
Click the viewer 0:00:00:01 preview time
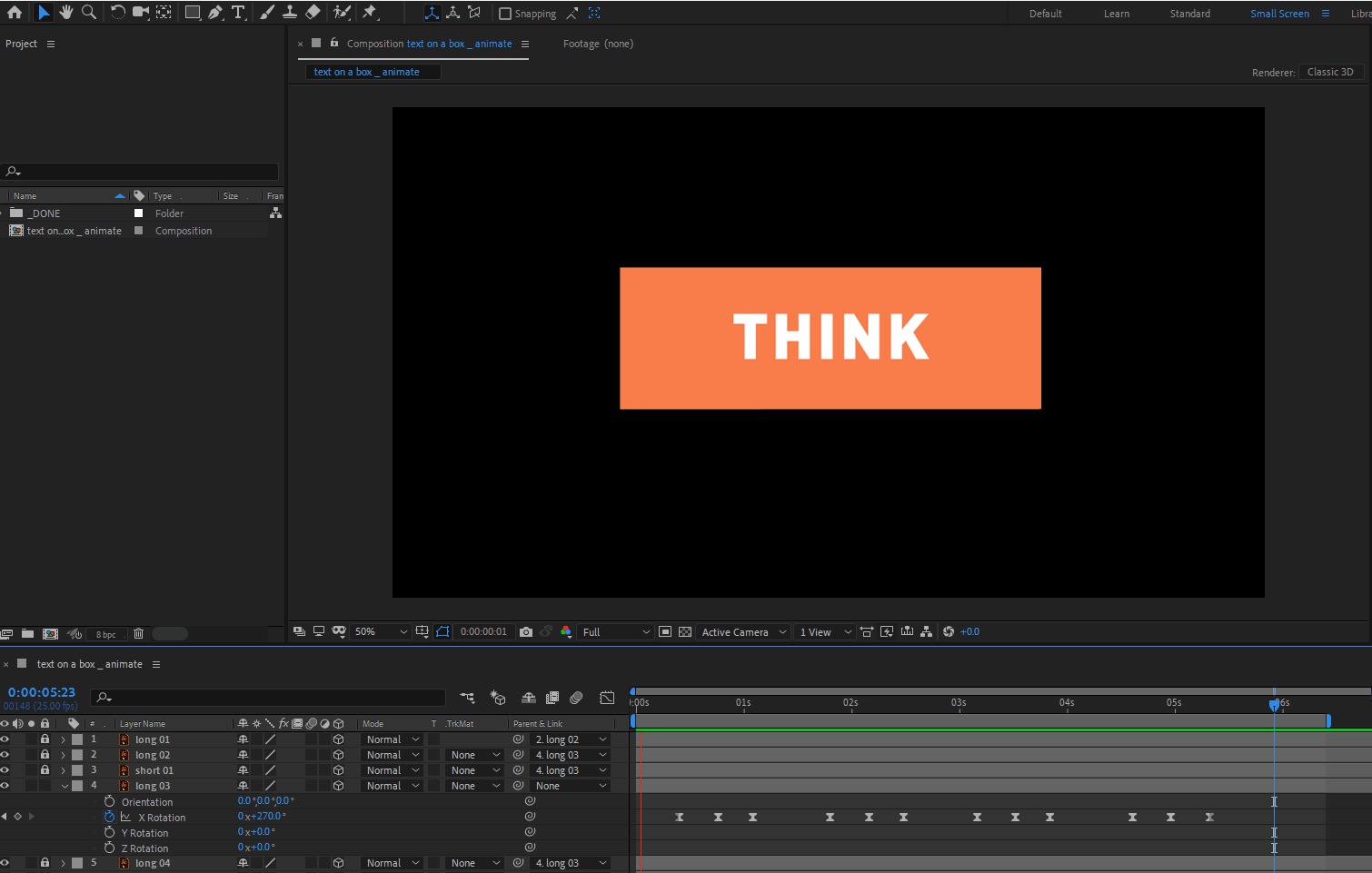(483, 632)
